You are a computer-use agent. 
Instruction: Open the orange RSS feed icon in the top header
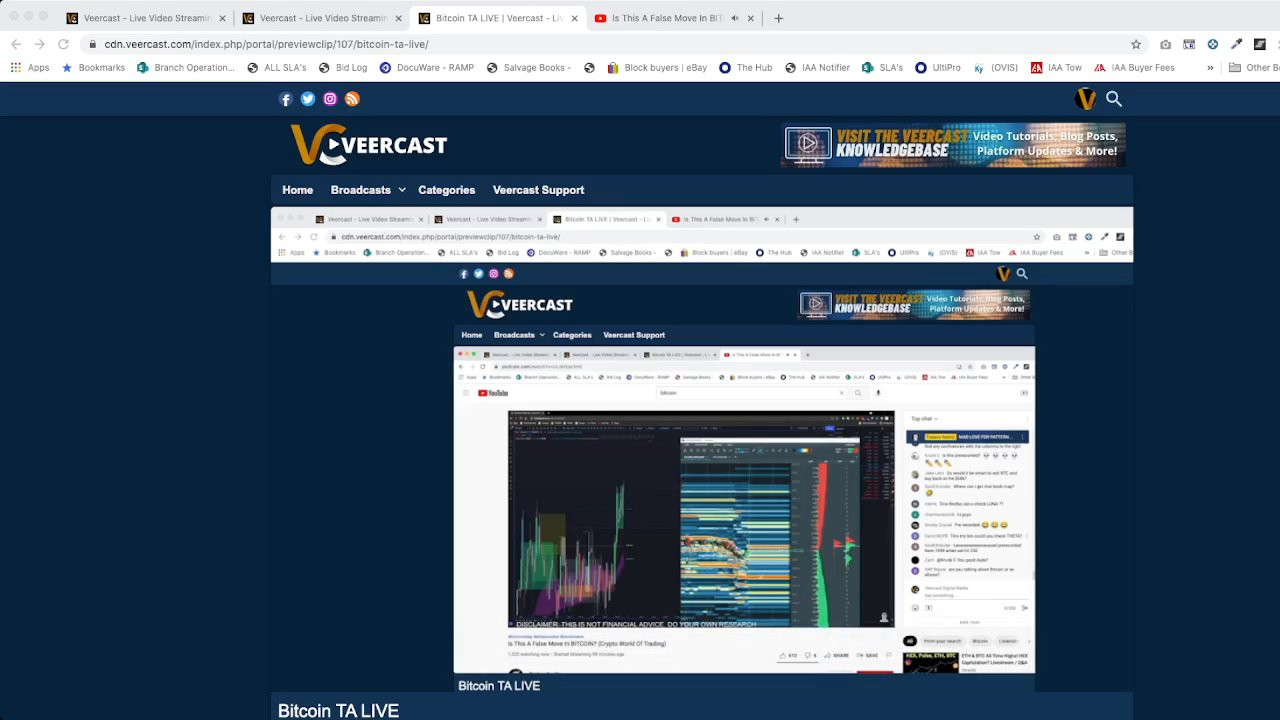352,99
